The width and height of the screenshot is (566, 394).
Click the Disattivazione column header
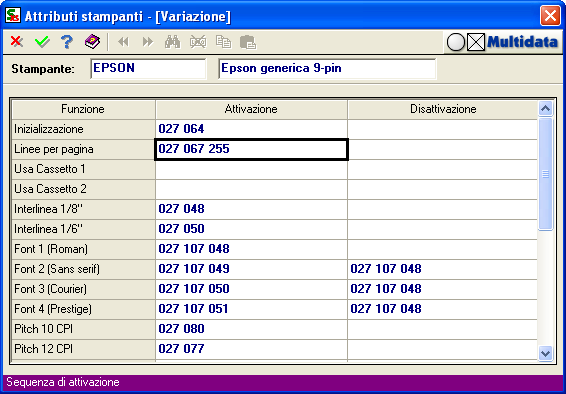[443, 109]
